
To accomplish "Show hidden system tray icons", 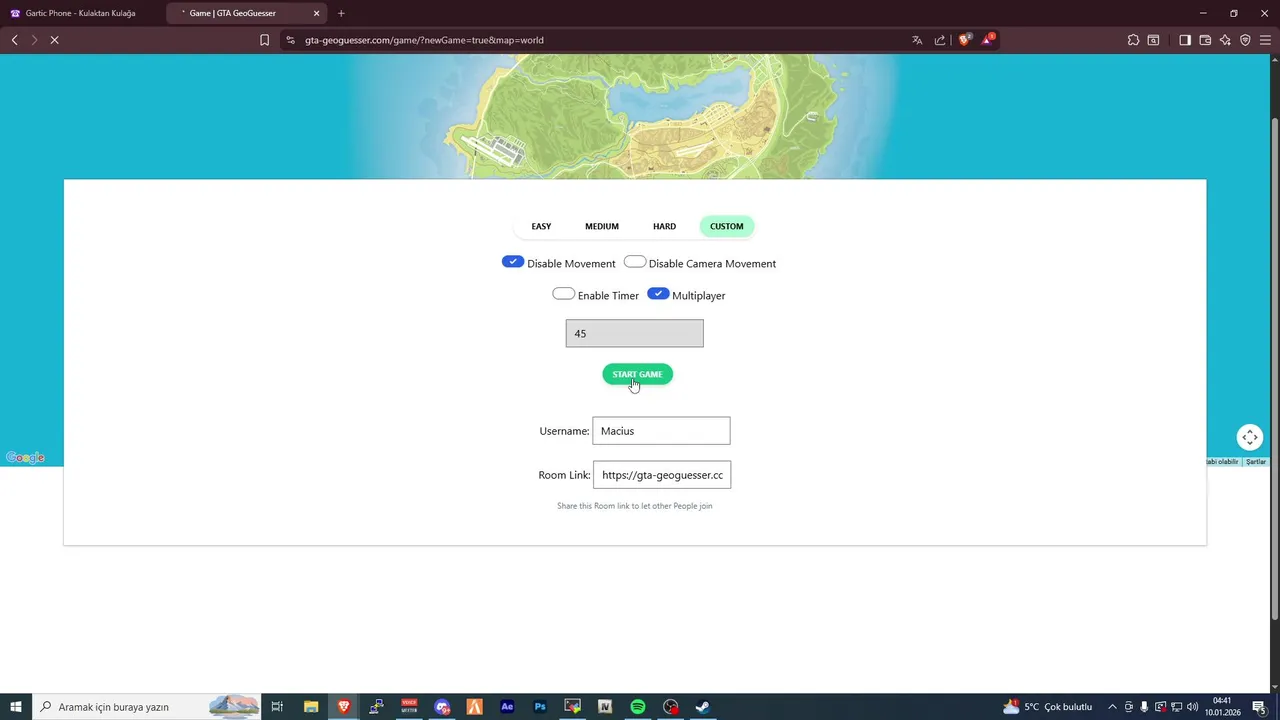I will (x=1112, y=707).
